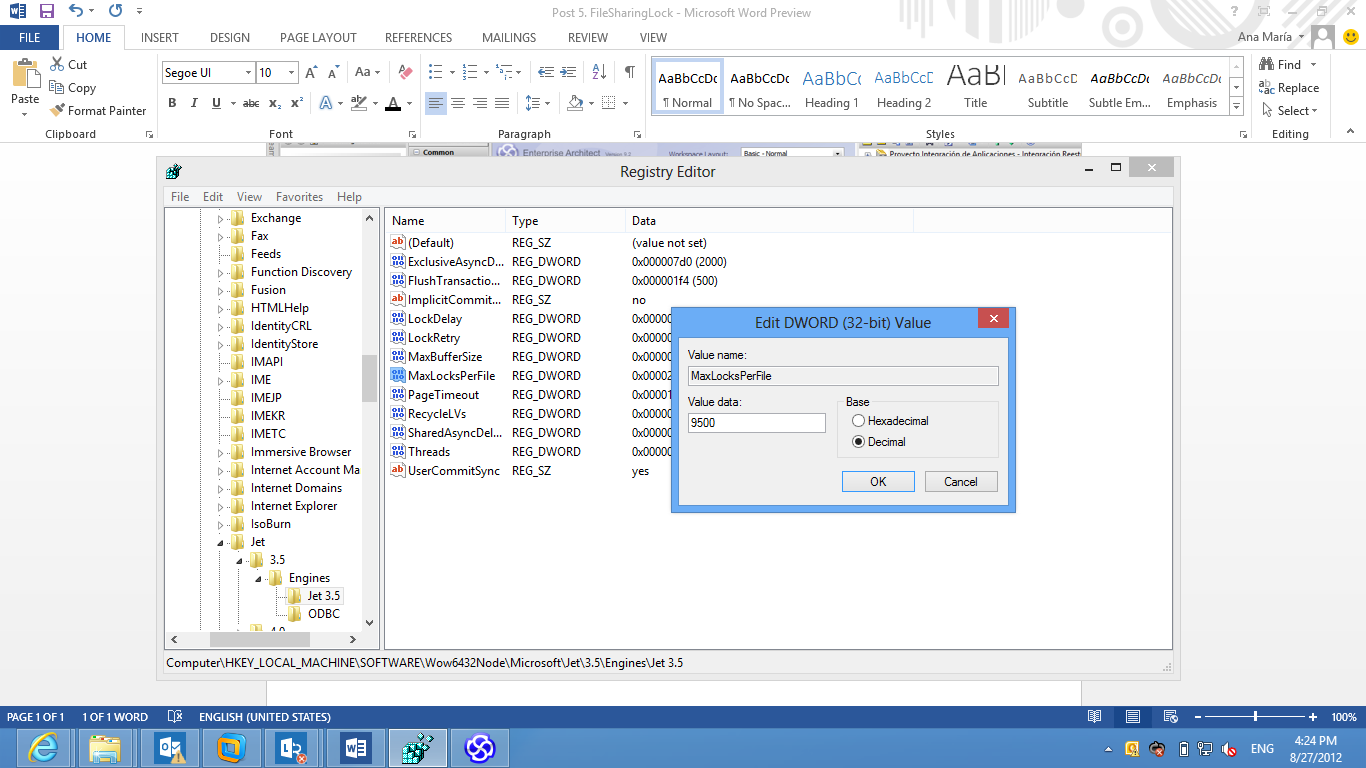1366x768 pixels.
Task: Click the Bold formatting icon in Word
Action: click(172, 103)
